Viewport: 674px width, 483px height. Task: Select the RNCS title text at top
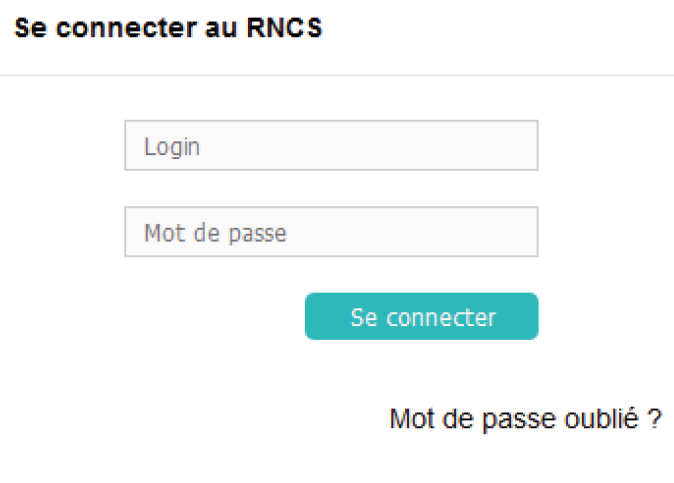[168, 28]
